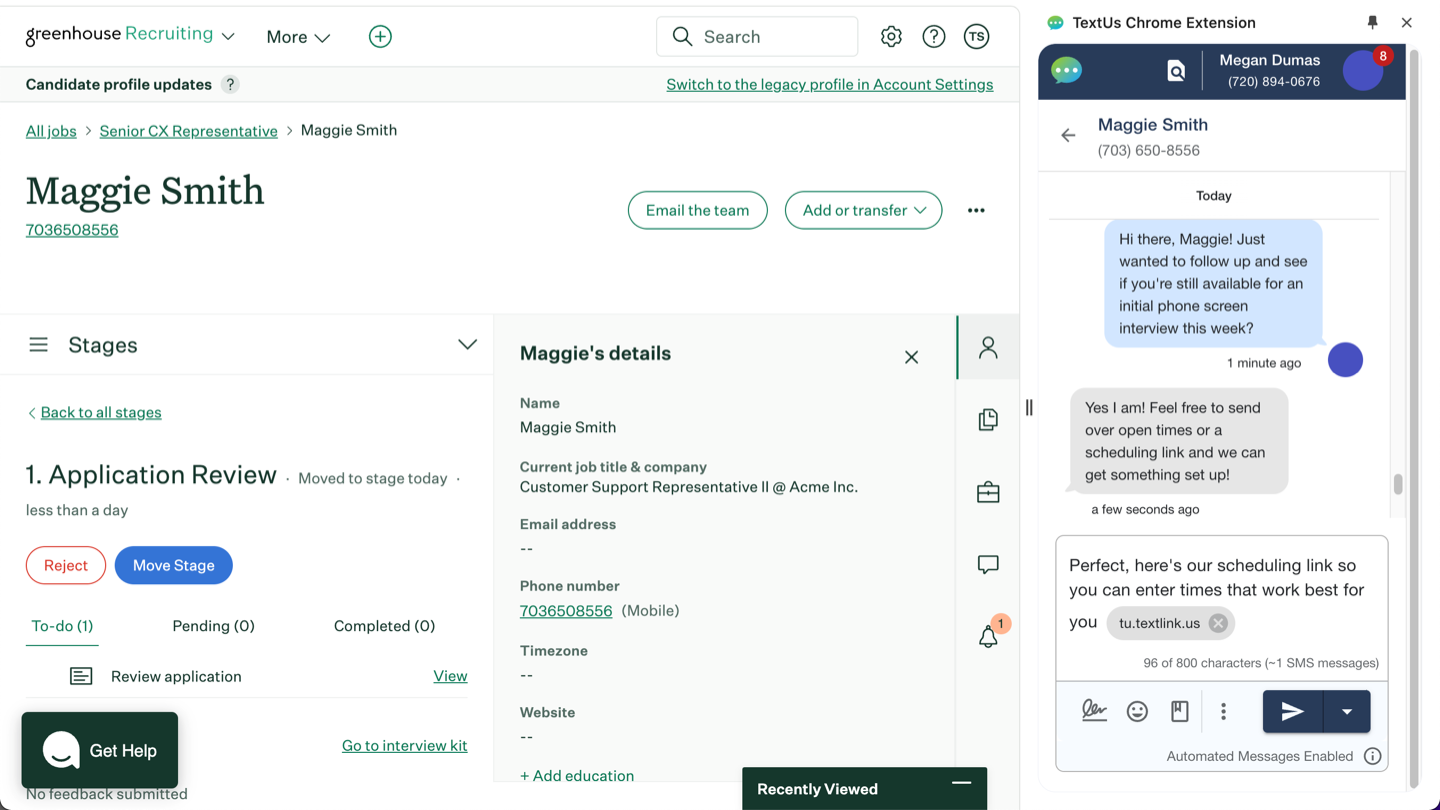Minimize the Recently Viewed panel
Viewport: 1440px width, 810px height.
[961, 784]
